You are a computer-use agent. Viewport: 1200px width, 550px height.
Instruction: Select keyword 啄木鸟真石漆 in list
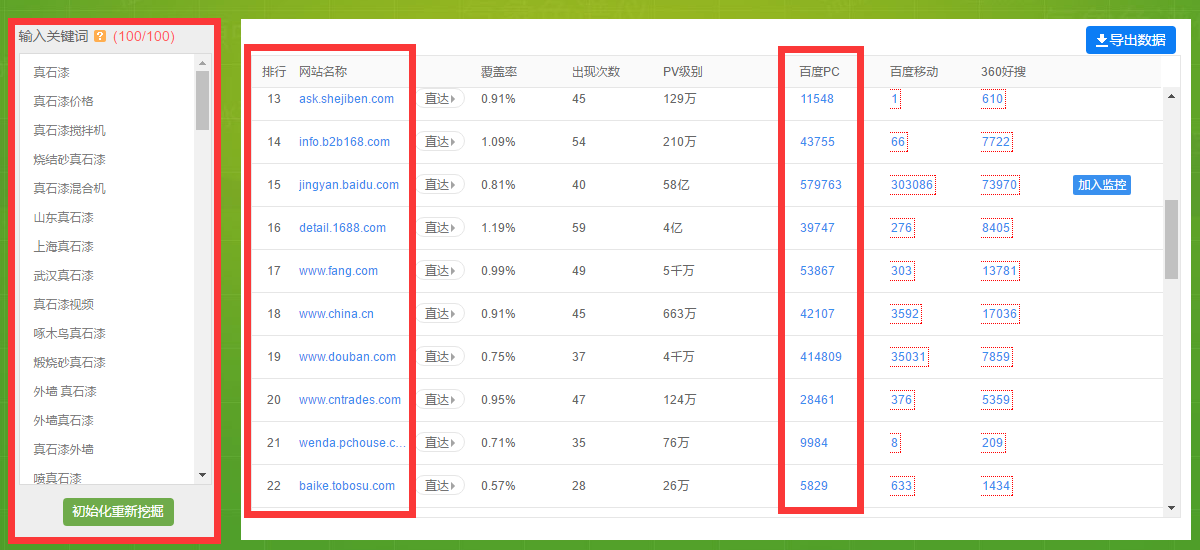[69, 333]
